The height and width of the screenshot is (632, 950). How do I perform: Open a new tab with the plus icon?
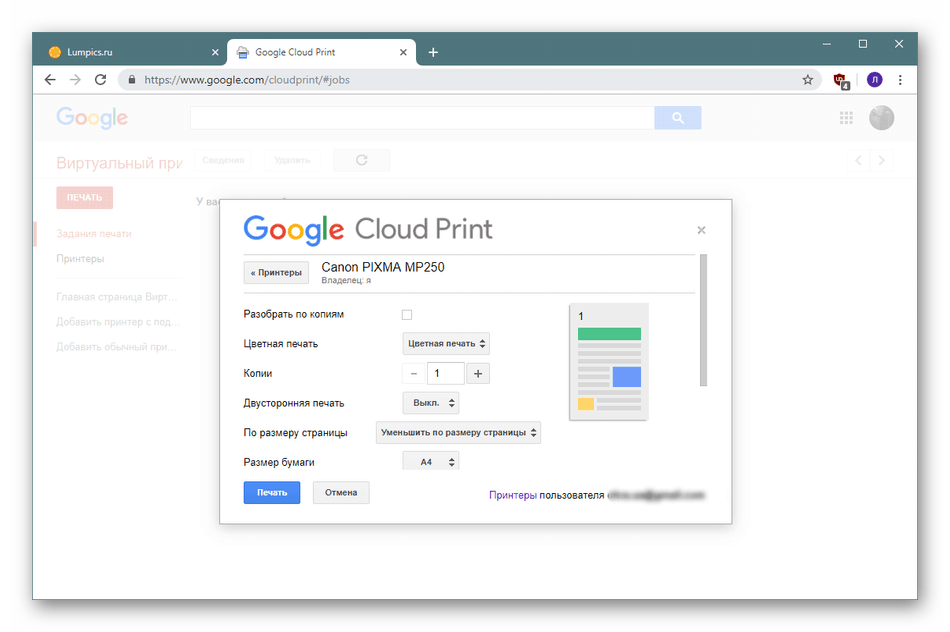(433, 52)
